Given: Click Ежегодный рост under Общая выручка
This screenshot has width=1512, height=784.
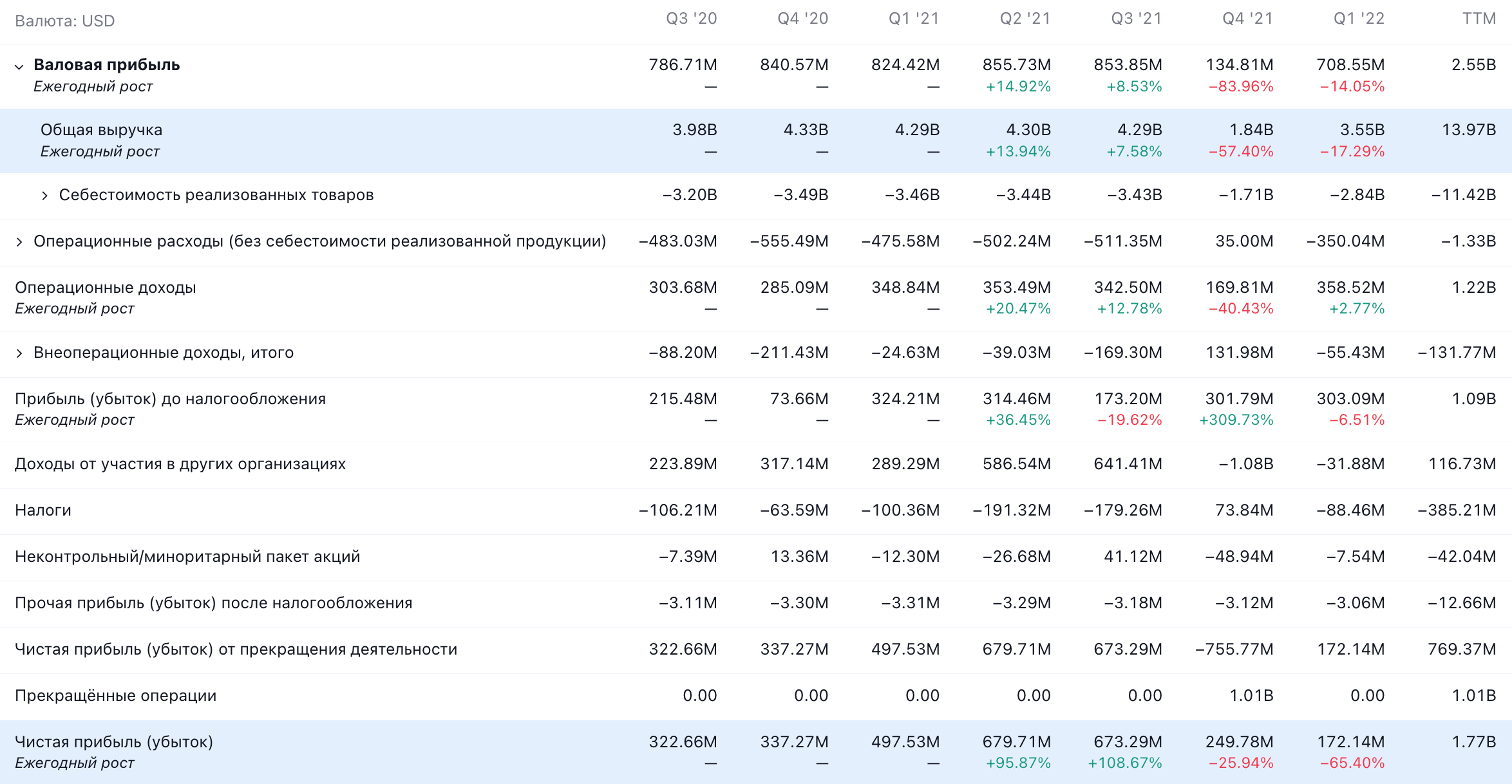Looking at the screenshot, I should (x=100, y=152).
